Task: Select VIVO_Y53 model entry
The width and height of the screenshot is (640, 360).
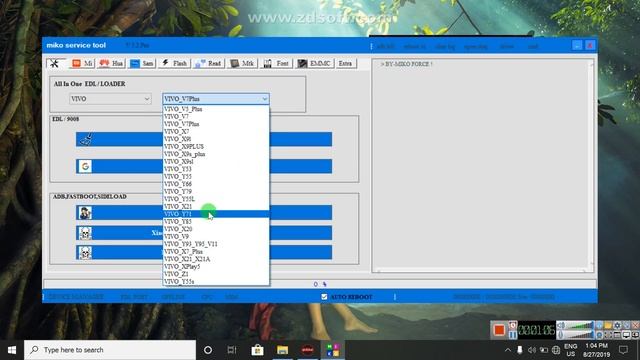Action: click(216, 169)
